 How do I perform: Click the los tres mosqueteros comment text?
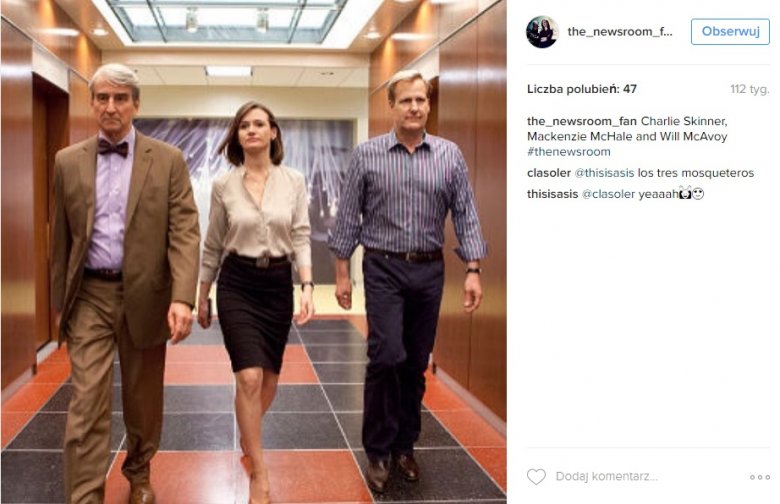(696, 173)
